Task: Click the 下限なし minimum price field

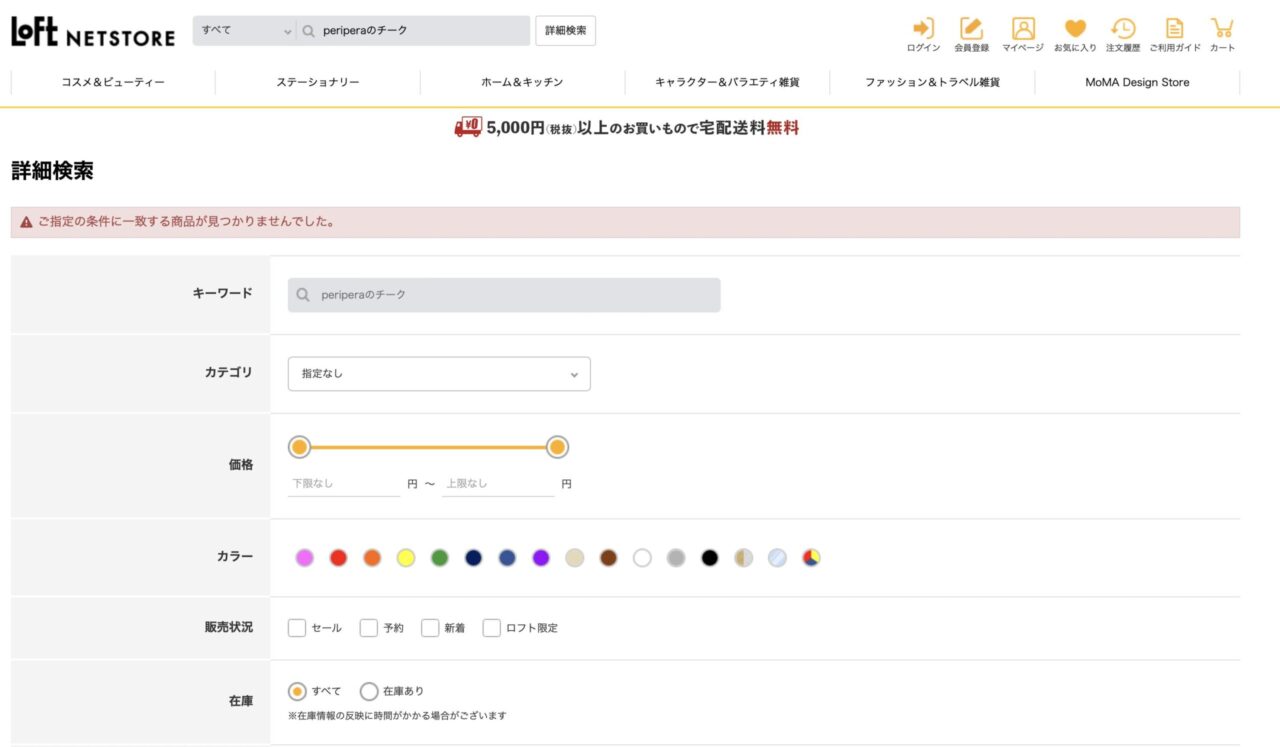Action: pyautogui.click(x=344, y=484)
